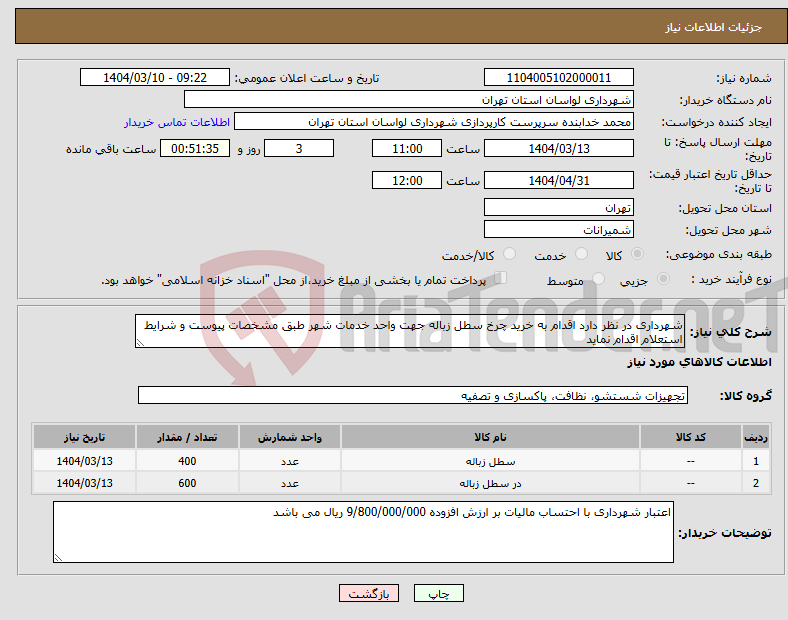Click the کد کالا column header
Image resolution: width=788 pixels, height=620 pixels.
[691, 437]
